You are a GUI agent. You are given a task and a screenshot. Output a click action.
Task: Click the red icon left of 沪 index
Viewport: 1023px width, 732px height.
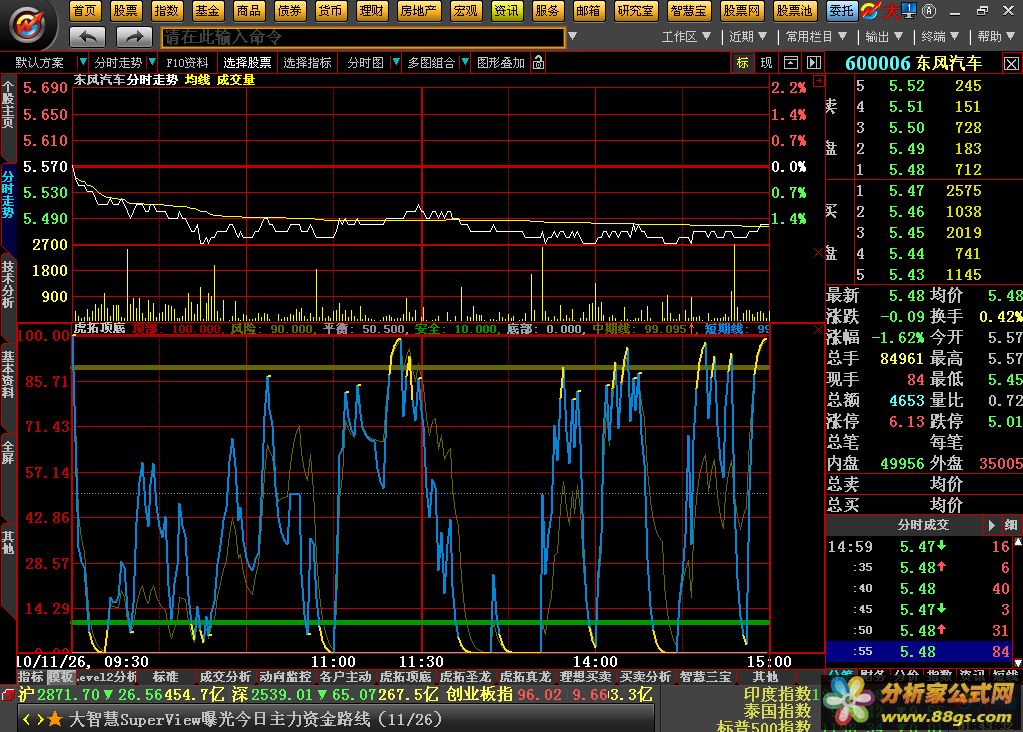[x=8, y=695]
